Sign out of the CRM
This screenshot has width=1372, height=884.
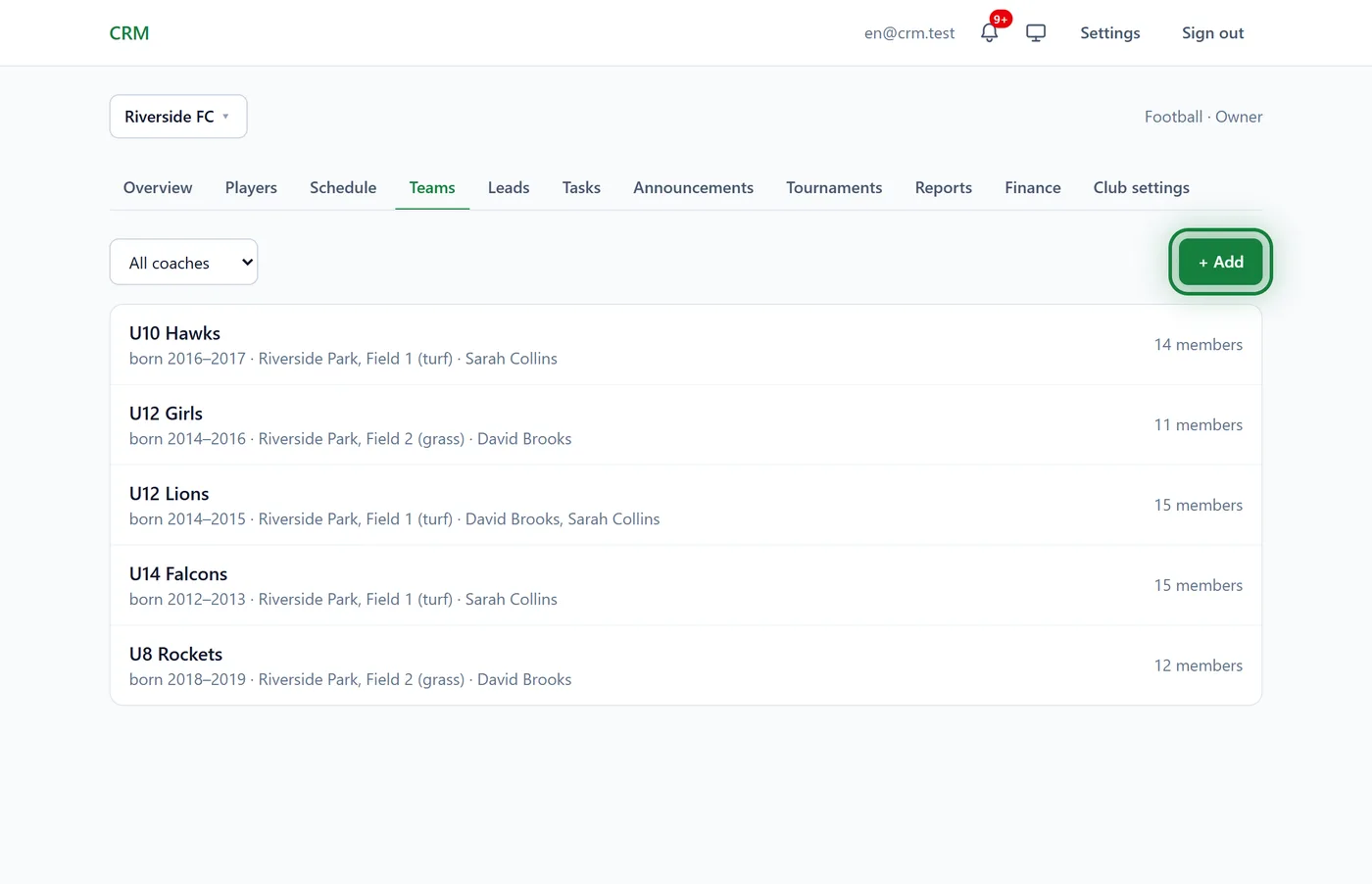click(x=1212, y=32)
